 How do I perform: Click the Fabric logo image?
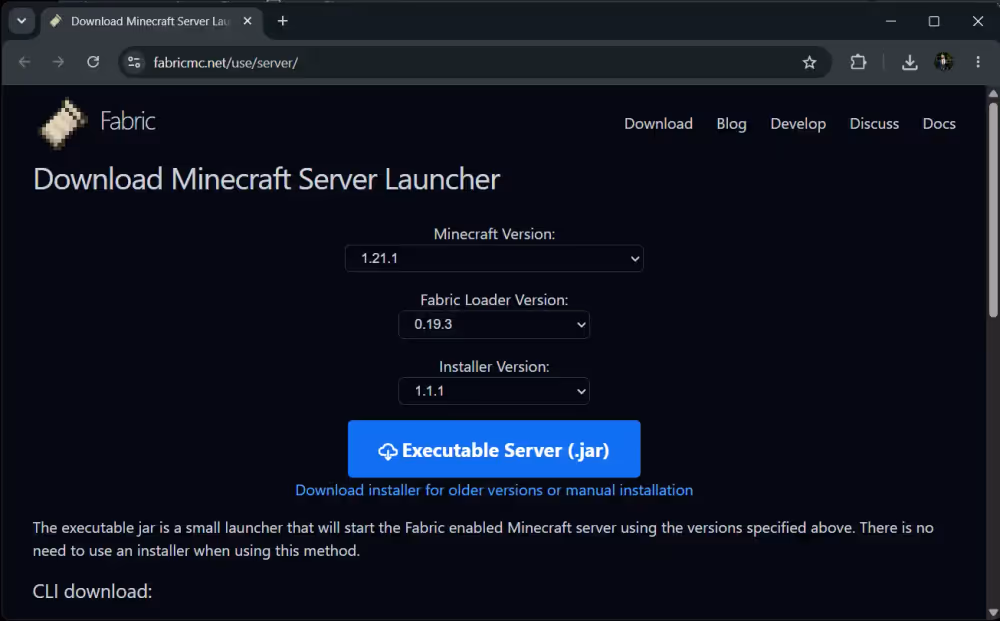(x=62, y=123)
